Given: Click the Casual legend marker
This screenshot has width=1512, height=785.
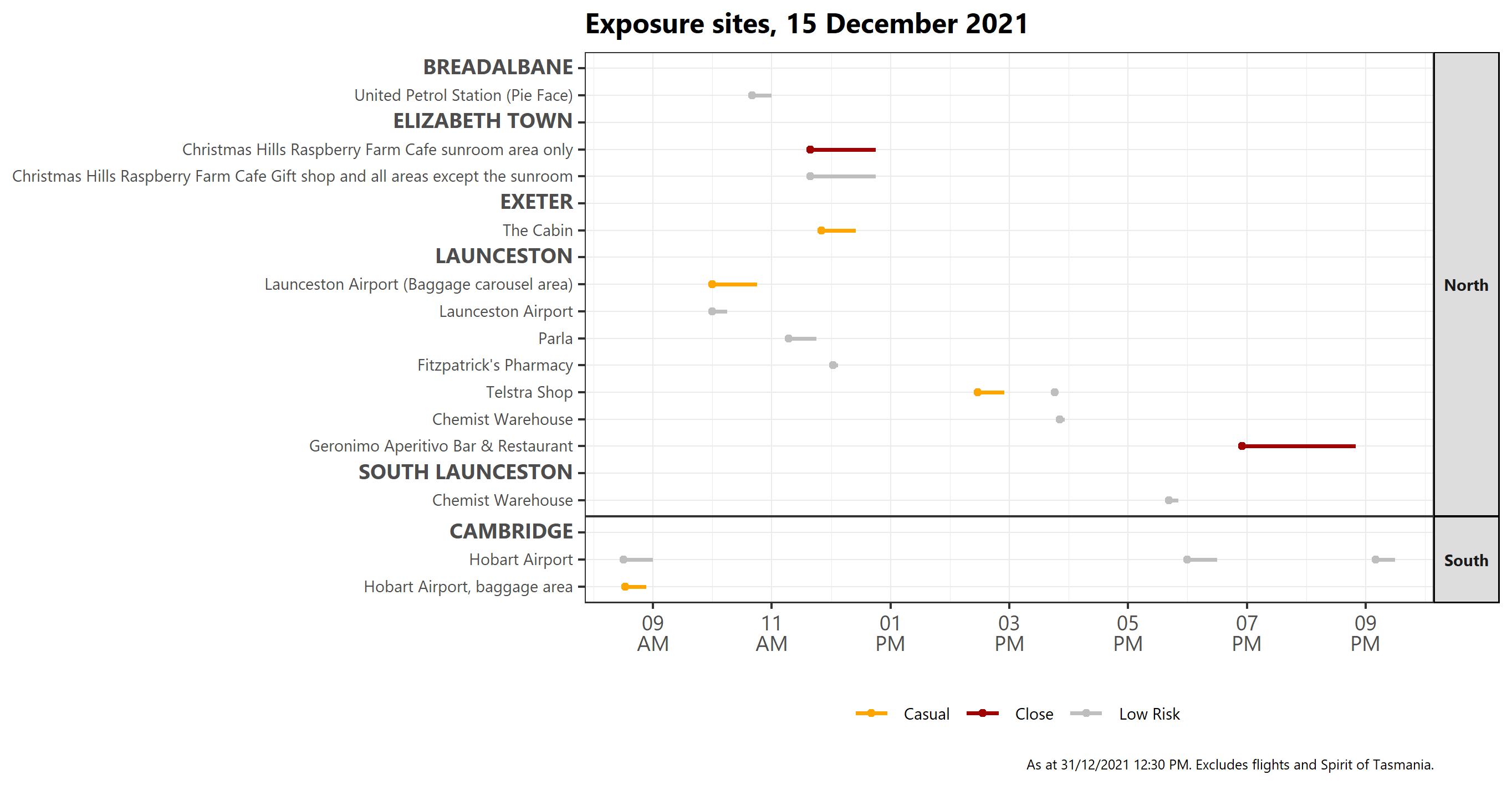Looking at the screenshot, I should (x=871, y=714).
